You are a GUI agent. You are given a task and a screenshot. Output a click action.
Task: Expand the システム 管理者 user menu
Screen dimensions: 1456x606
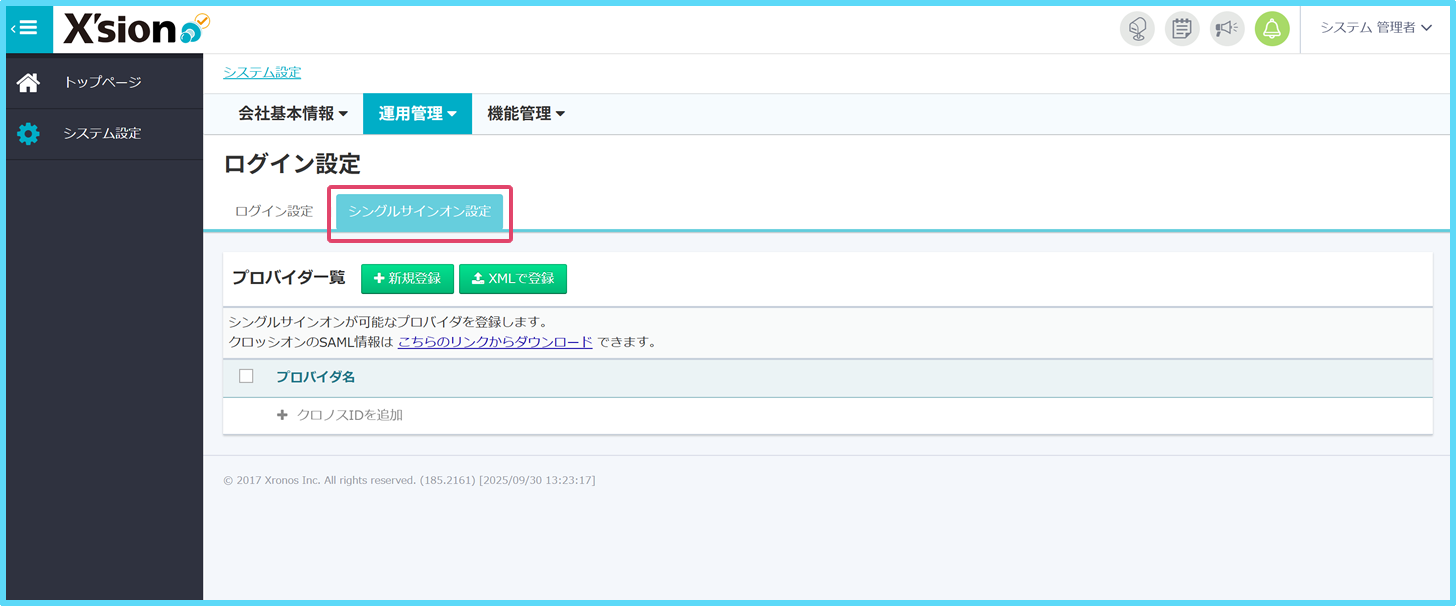tap(1376, 28)
